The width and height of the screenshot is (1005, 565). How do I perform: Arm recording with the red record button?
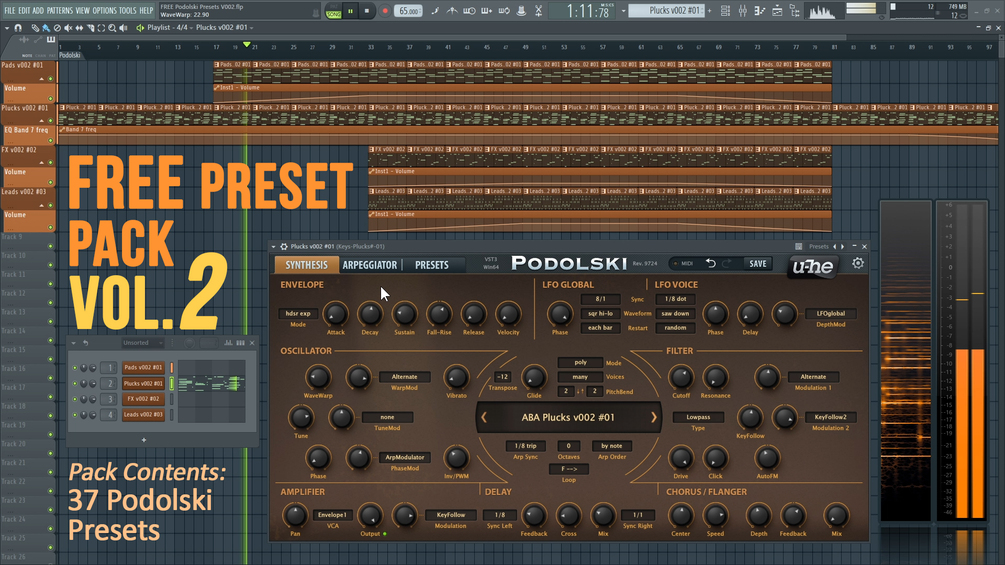pos(385,11)
